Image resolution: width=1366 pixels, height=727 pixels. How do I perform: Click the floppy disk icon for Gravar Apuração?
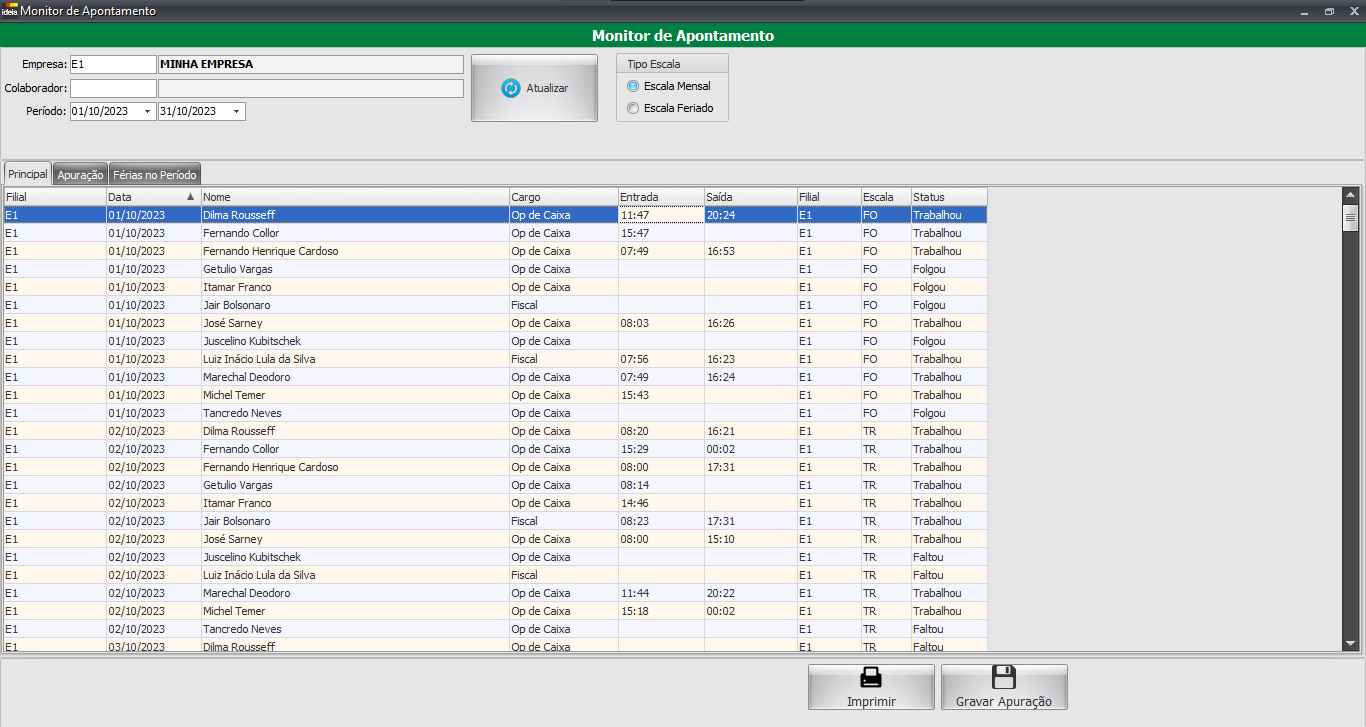[x=1003, y=678]
